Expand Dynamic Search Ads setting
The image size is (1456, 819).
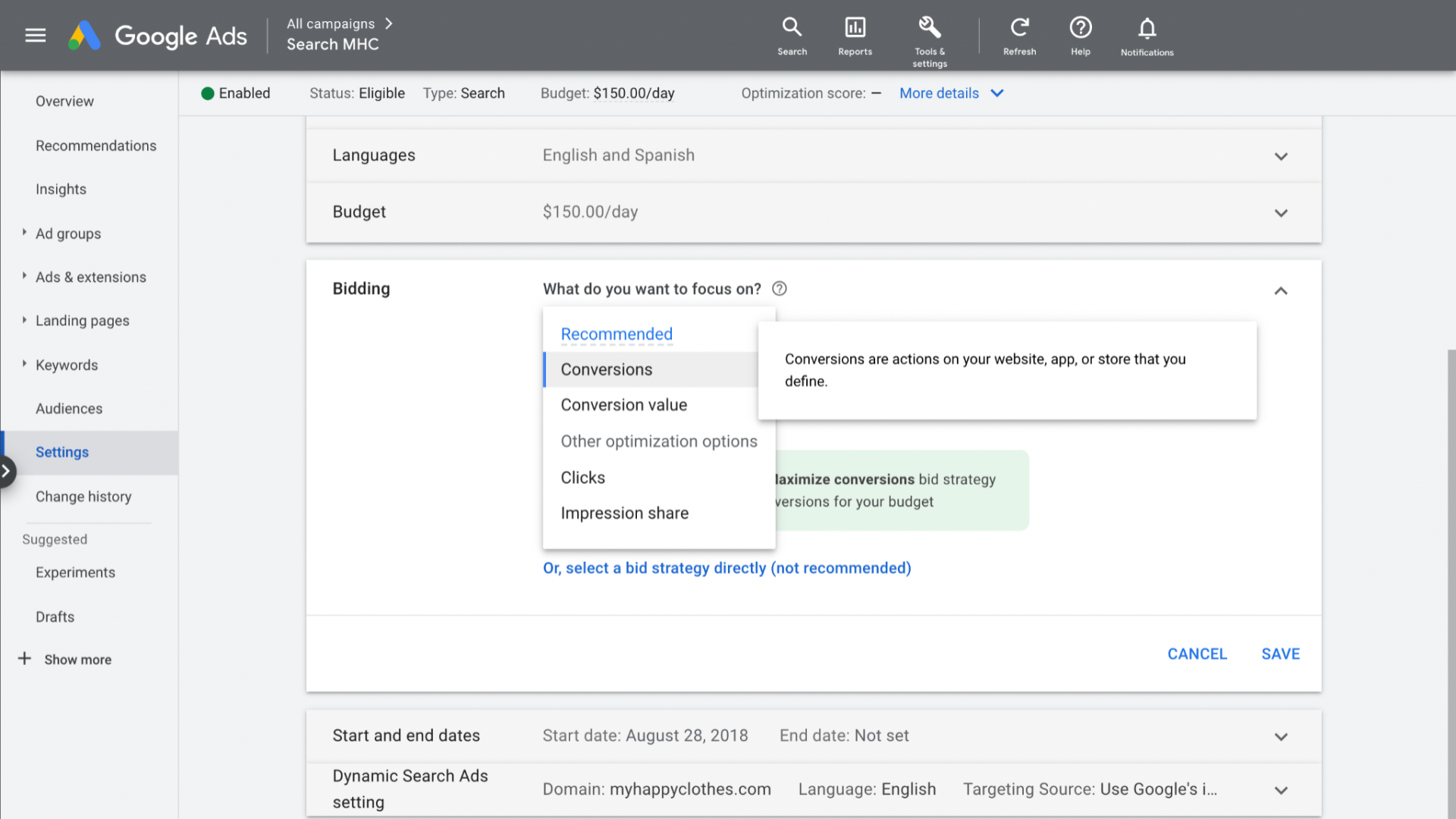[1281, 790]
